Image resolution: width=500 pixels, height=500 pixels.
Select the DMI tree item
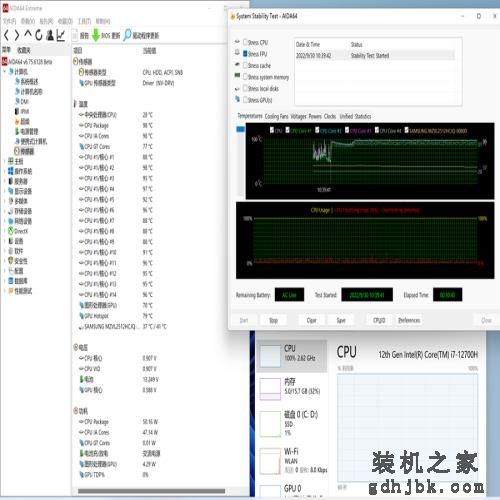[x=22, y=101]
